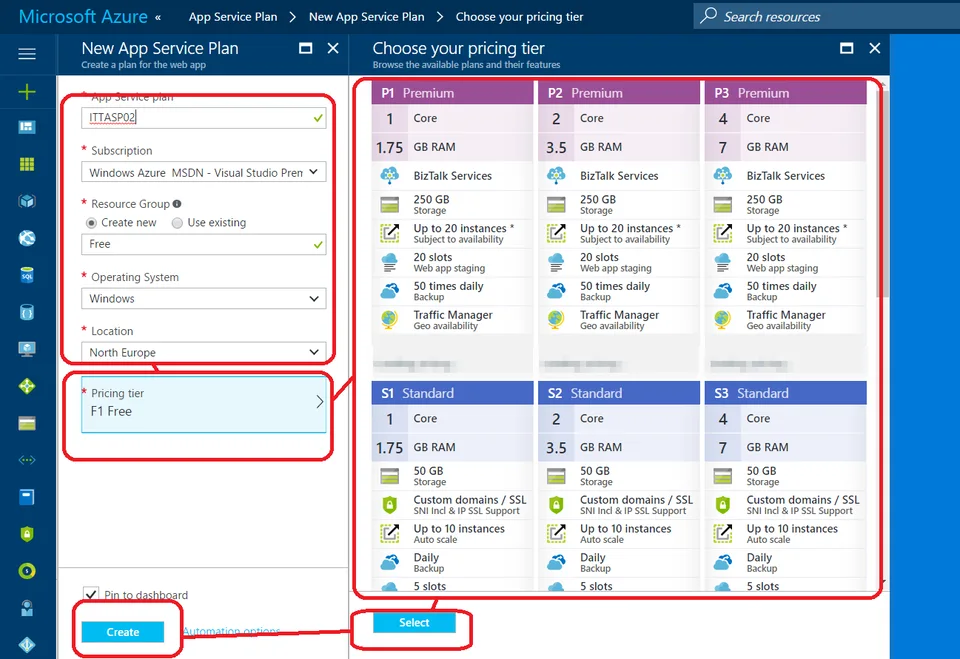Image resolution: width=960 pixels, height=659 pixels.
Task: Open Virtual machines monitor icon in sidebar
Action: (x=27, y=349)
